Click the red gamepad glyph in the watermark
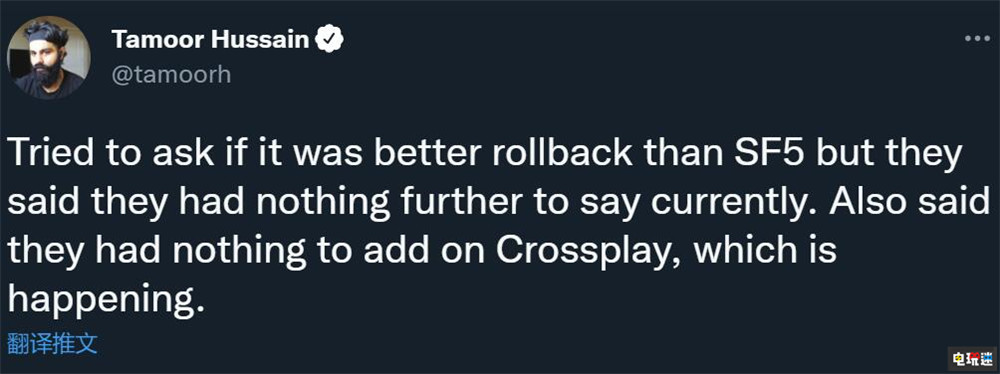Viewport: 1000px width, 374px height. (x=974, y=356)
